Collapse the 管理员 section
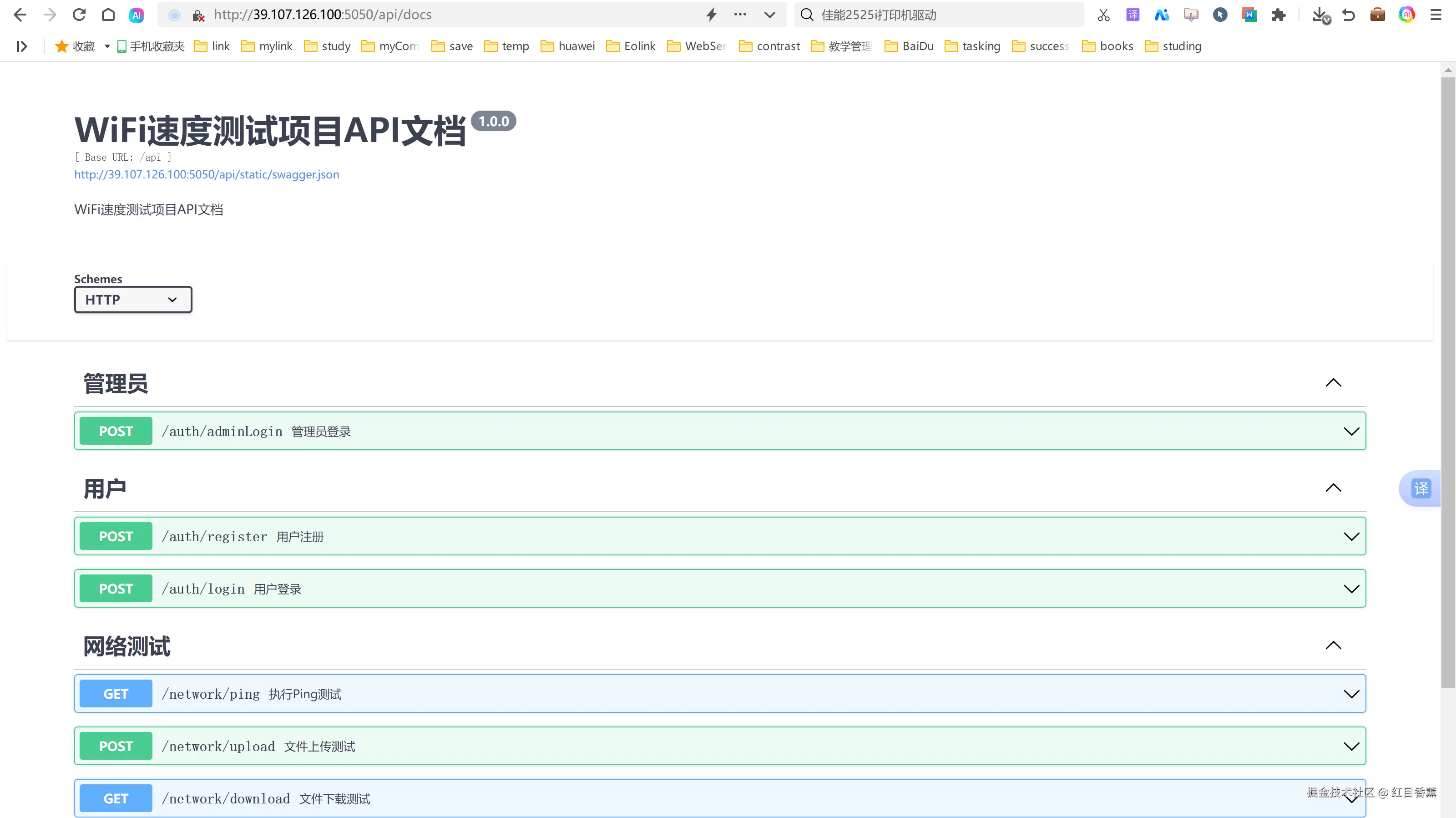 coord(1333,383)
